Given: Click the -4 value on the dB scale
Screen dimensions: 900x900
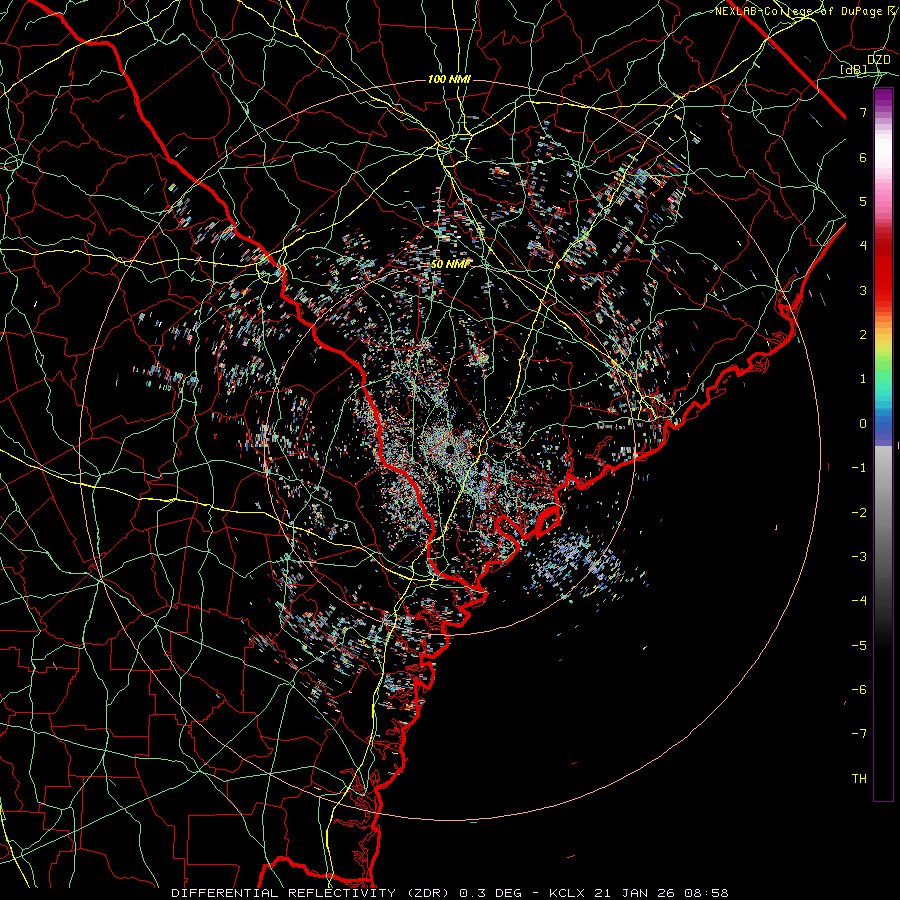Looking at the screenshot, I should click(859, 601).
